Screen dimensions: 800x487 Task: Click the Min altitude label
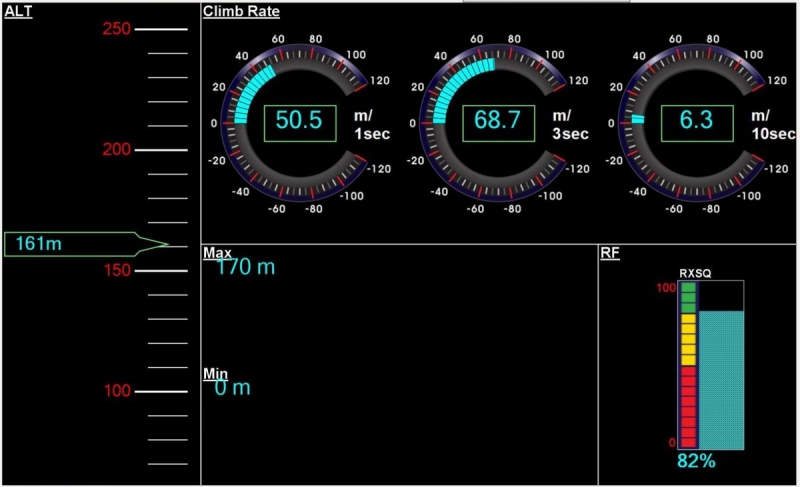[x=215, y=374]
